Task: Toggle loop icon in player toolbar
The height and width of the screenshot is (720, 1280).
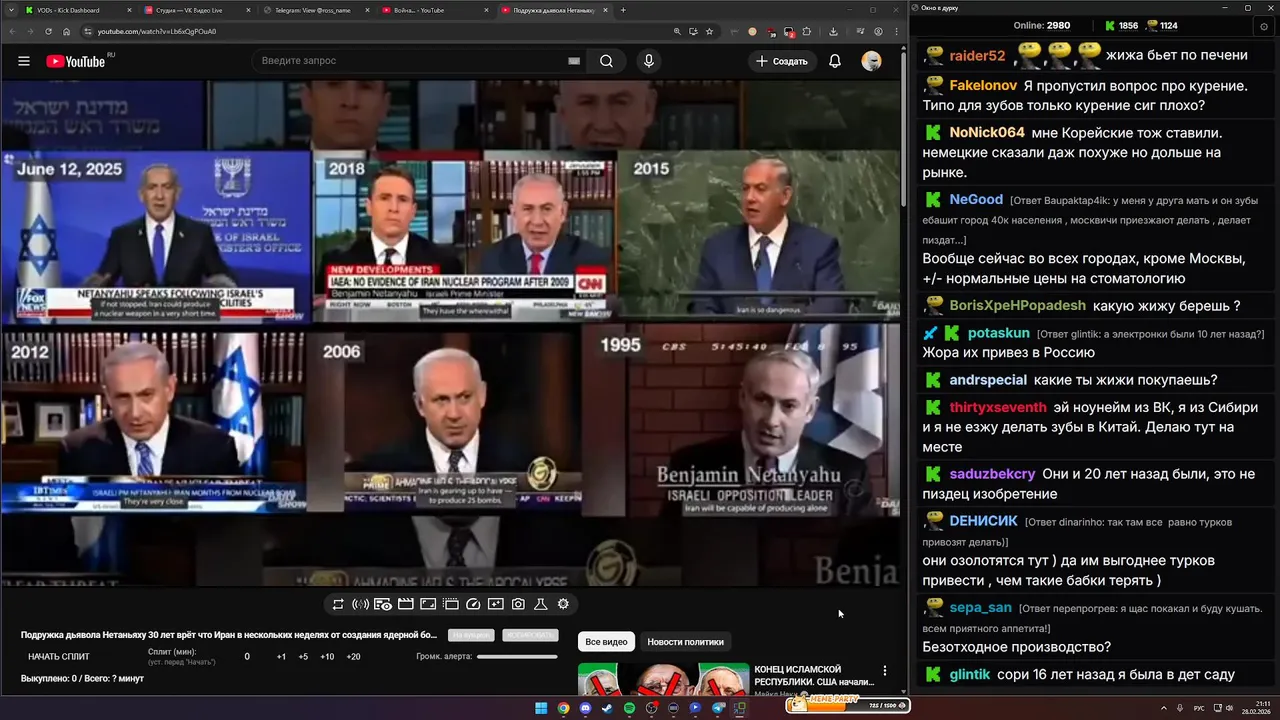Action: (338, 604)
